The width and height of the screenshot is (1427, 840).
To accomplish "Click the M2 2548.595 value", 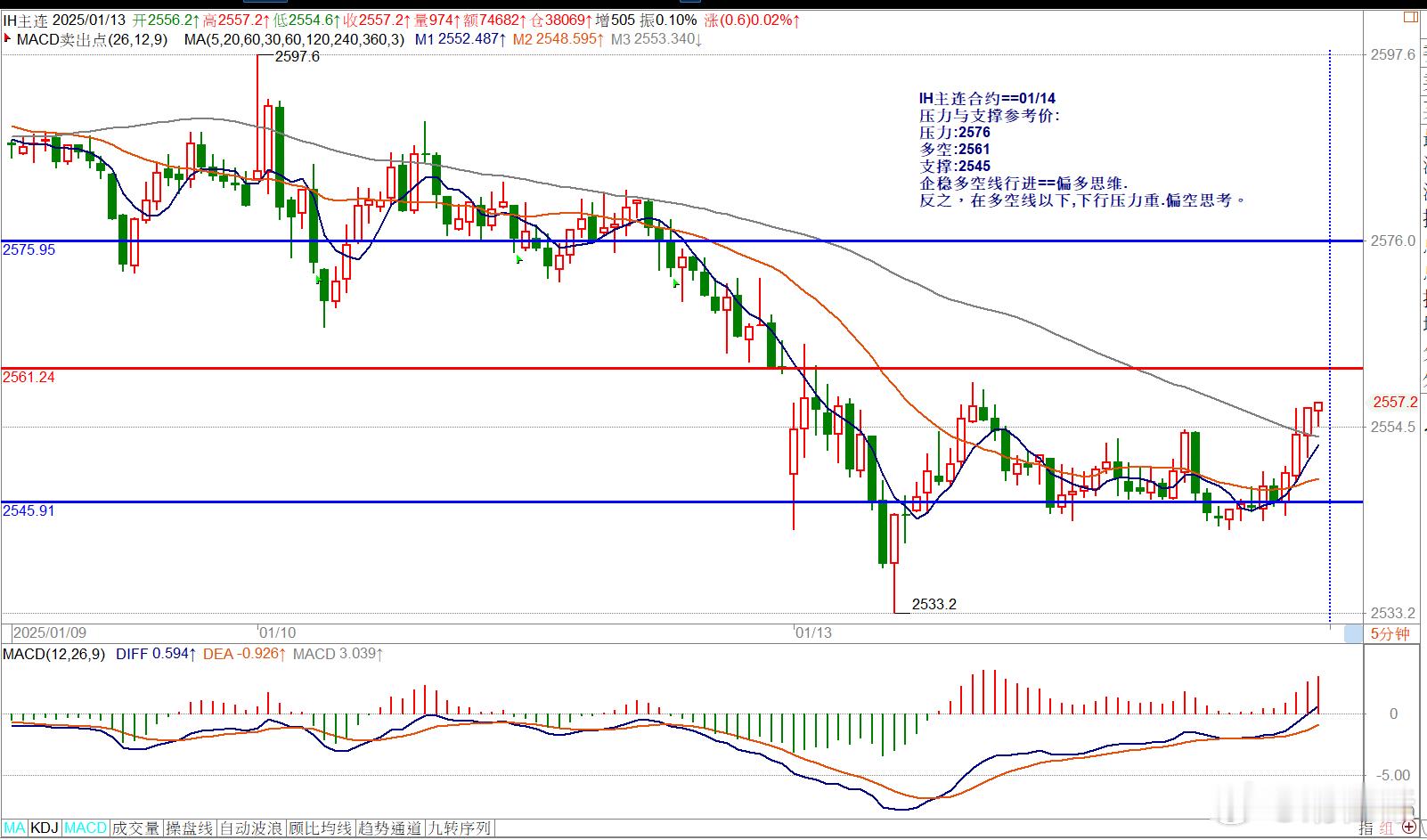I will click(559, 39).
